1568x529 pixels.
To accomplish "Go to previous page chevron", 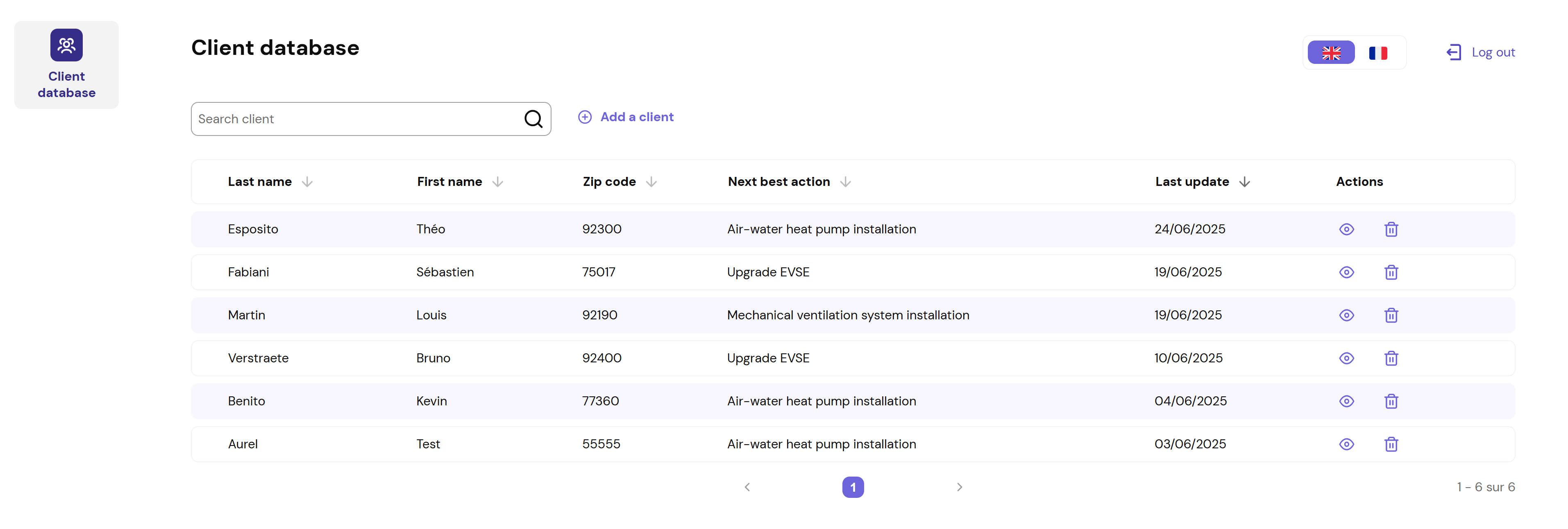I will coord(747,488).
